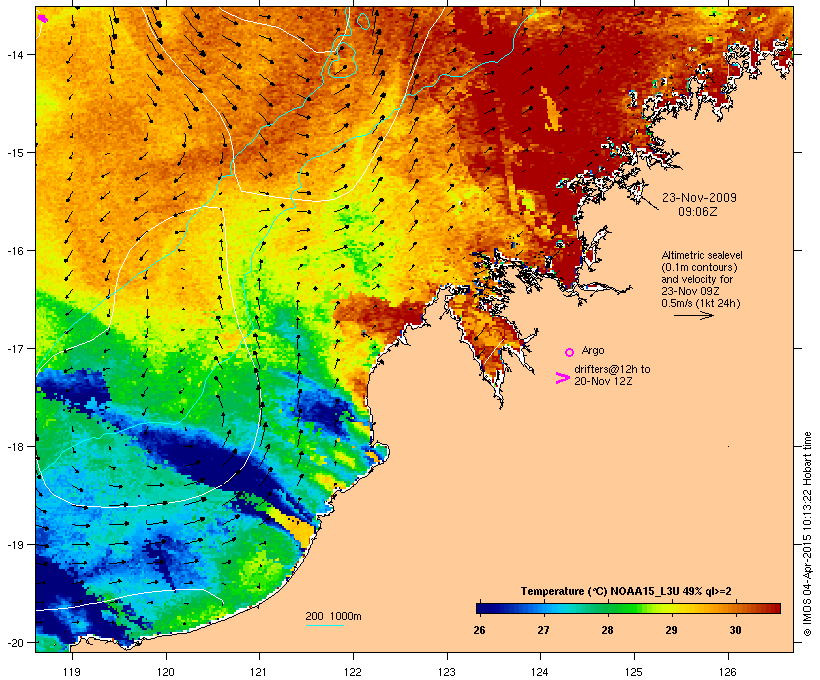Click the temperature color bar legend
The width and height of the screenshot is (820, 680).
point(628,608)
